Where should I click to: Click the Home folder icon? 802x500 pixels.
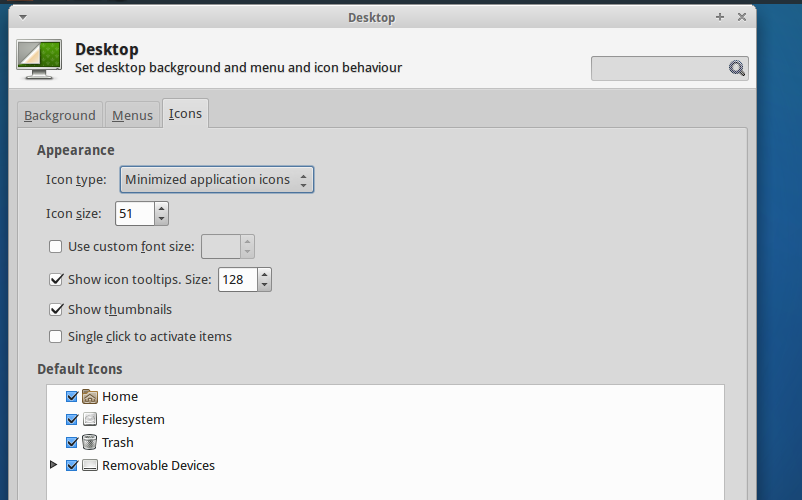[90, 396]
